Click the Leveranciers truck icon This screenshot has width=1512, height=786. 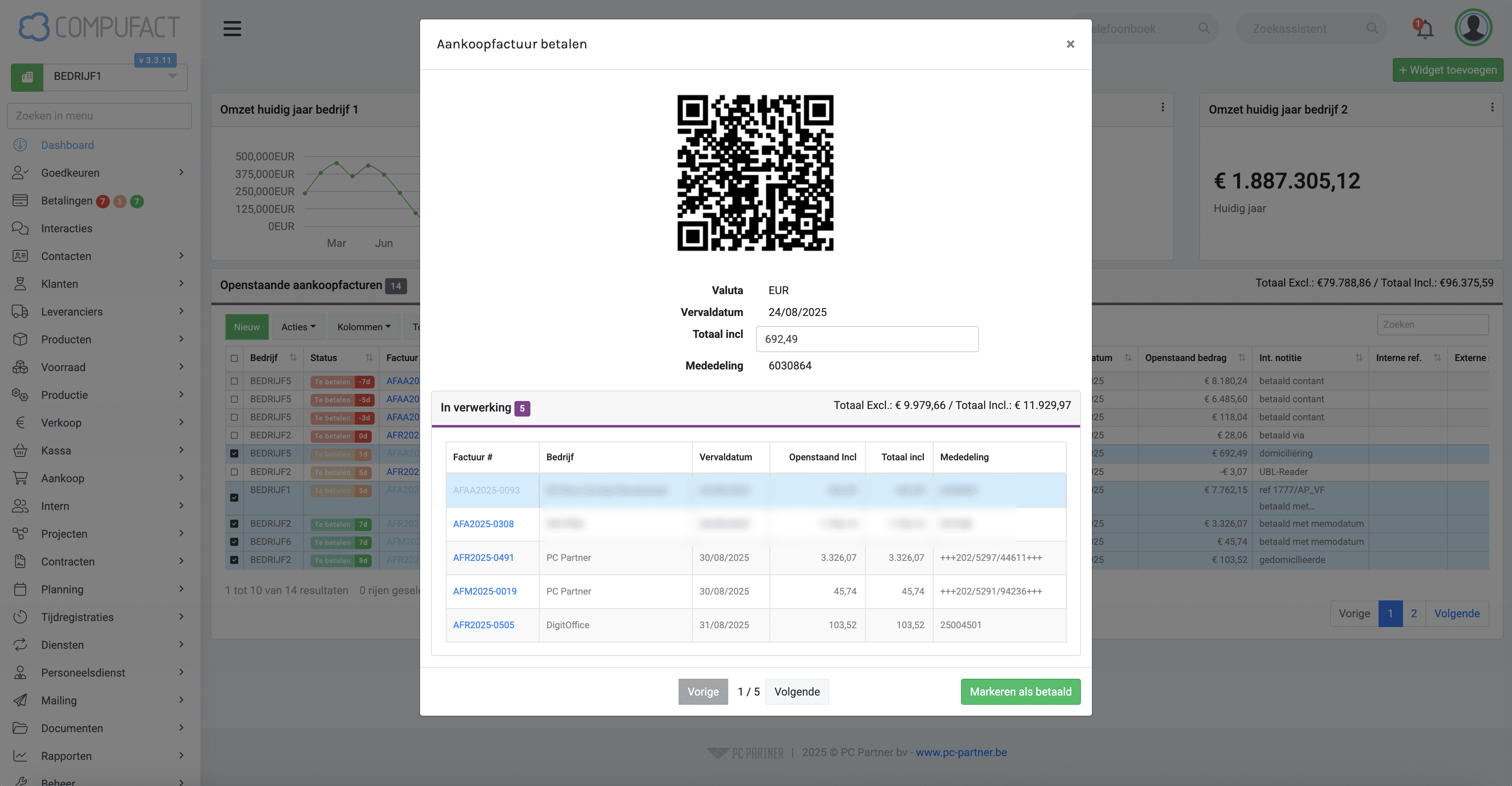coord(20,311)
